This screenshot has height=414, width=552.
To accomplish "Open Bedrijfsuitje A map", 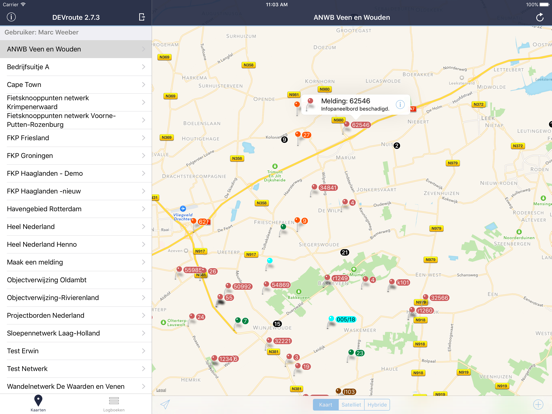I will (x=76, y=67).
